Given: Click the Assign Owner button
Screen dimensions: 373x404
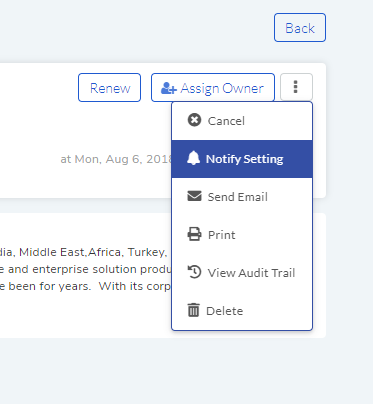Looking at the screenshot, I should click(213, 88).
